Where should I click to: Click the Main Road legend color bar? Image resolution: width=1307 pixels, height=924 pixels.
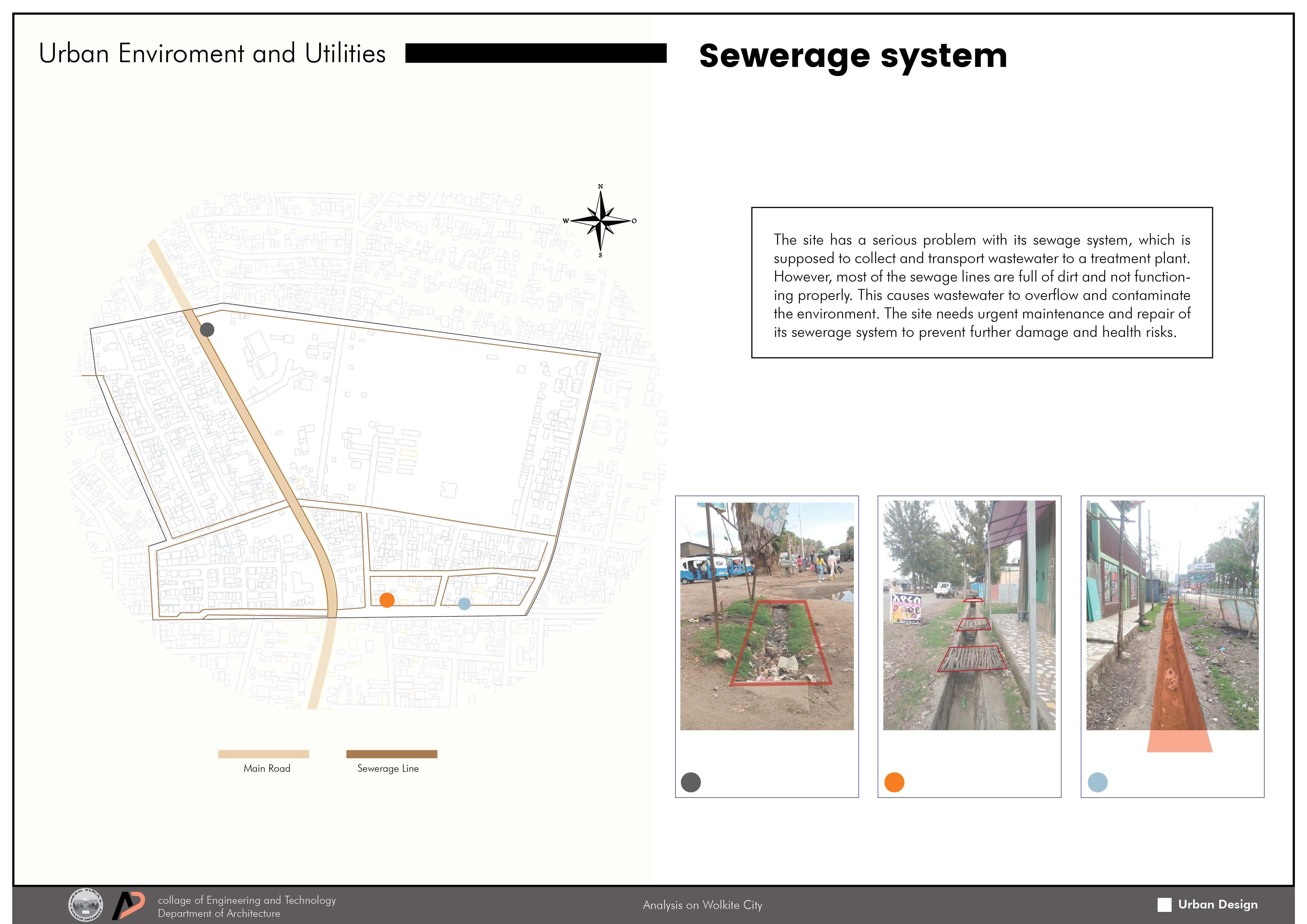263,754
